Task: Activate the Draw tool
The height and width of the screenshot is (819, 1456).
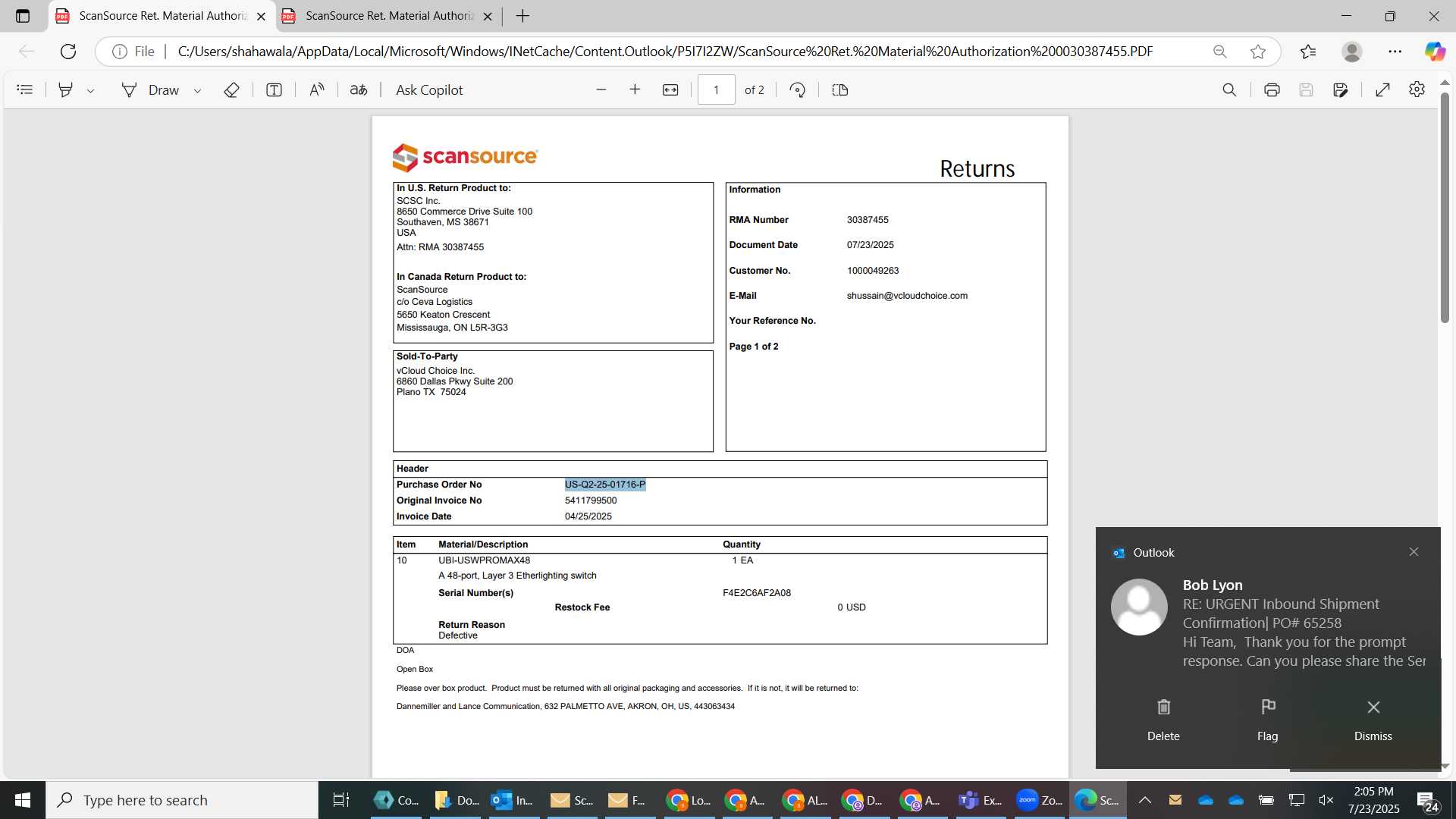Action: pos(150,90)
